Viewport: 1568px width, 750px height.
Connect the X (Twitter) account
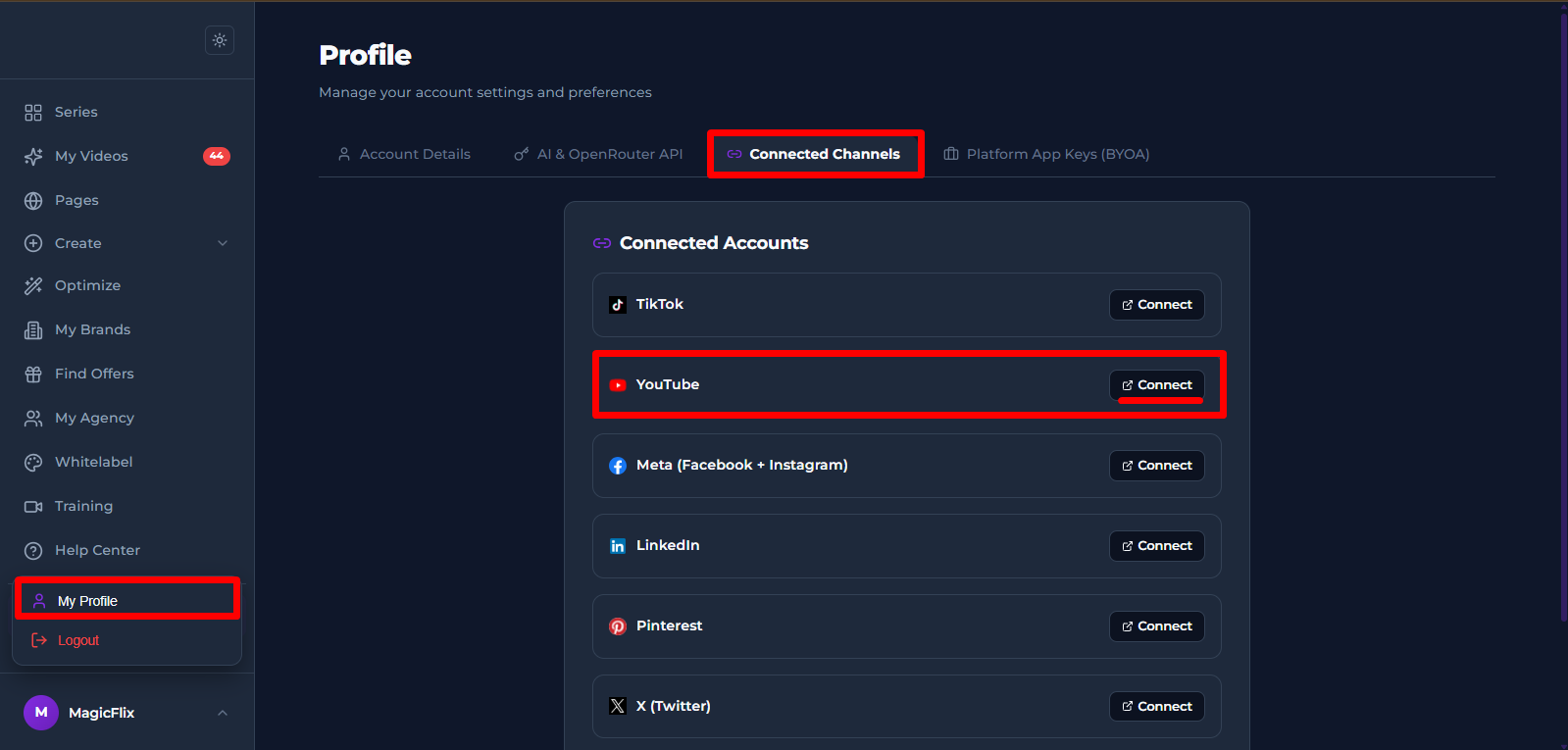[x=1157, y=707]
